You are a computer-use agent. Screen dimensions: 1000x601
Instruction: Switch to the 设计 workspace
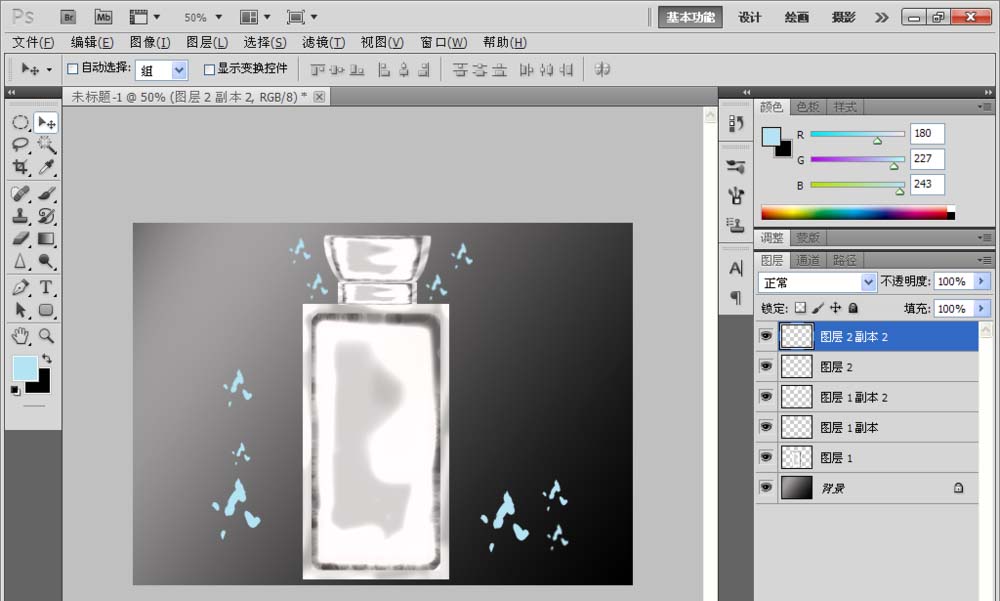(x=749, y=17)
